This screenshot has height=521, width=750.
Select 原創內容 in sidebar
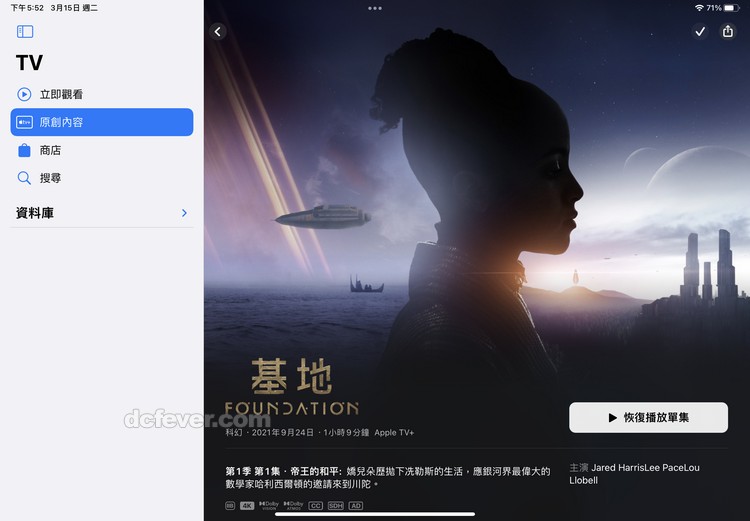(102, 122)
